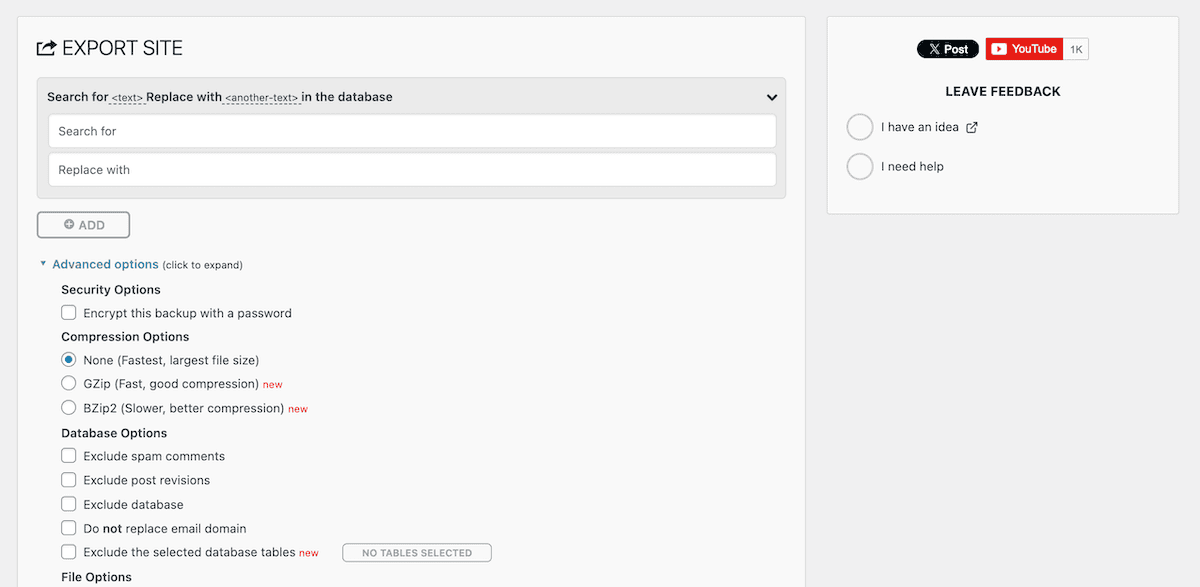
Task: Select GZip compression option
Action: [69, 384]
